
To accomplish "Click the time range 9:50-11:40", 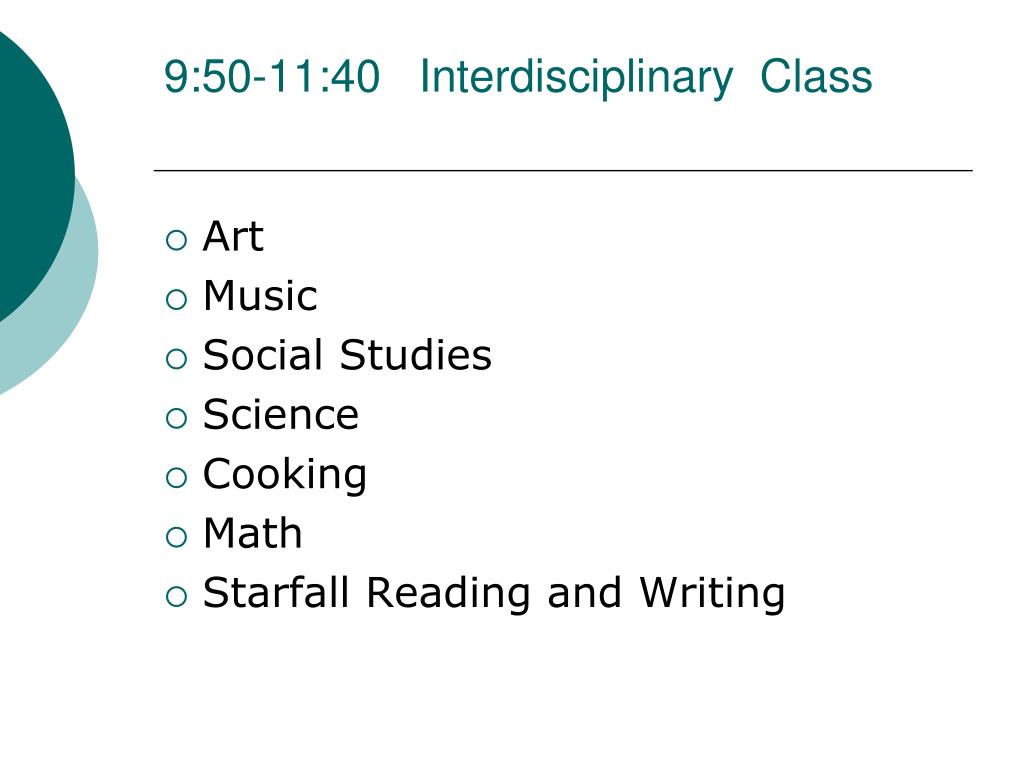I will click(x=272, y=77).
